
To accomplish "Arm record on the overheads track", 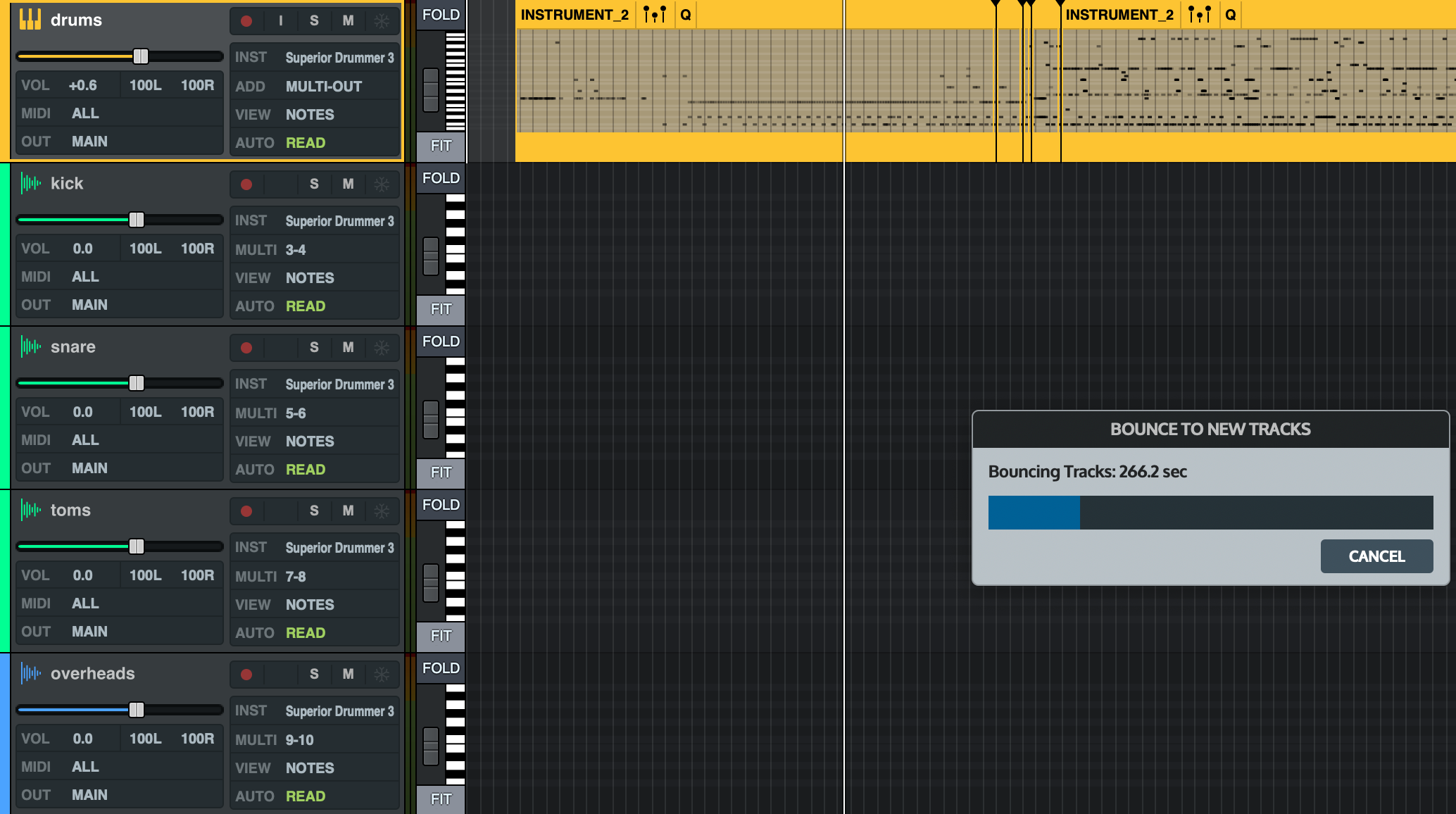I will (x=246, y=675).
